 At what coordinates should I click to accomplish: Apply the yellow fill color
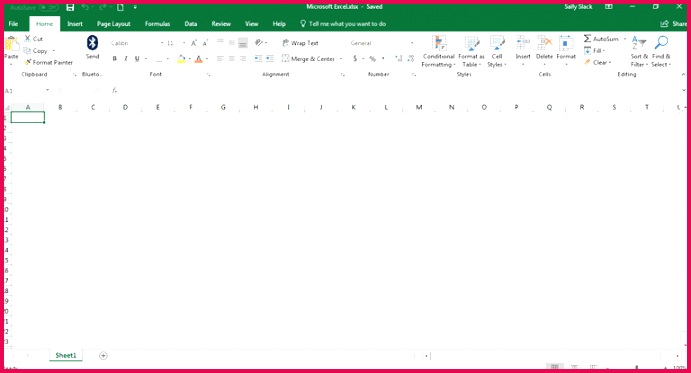click(x=181, y=59)
